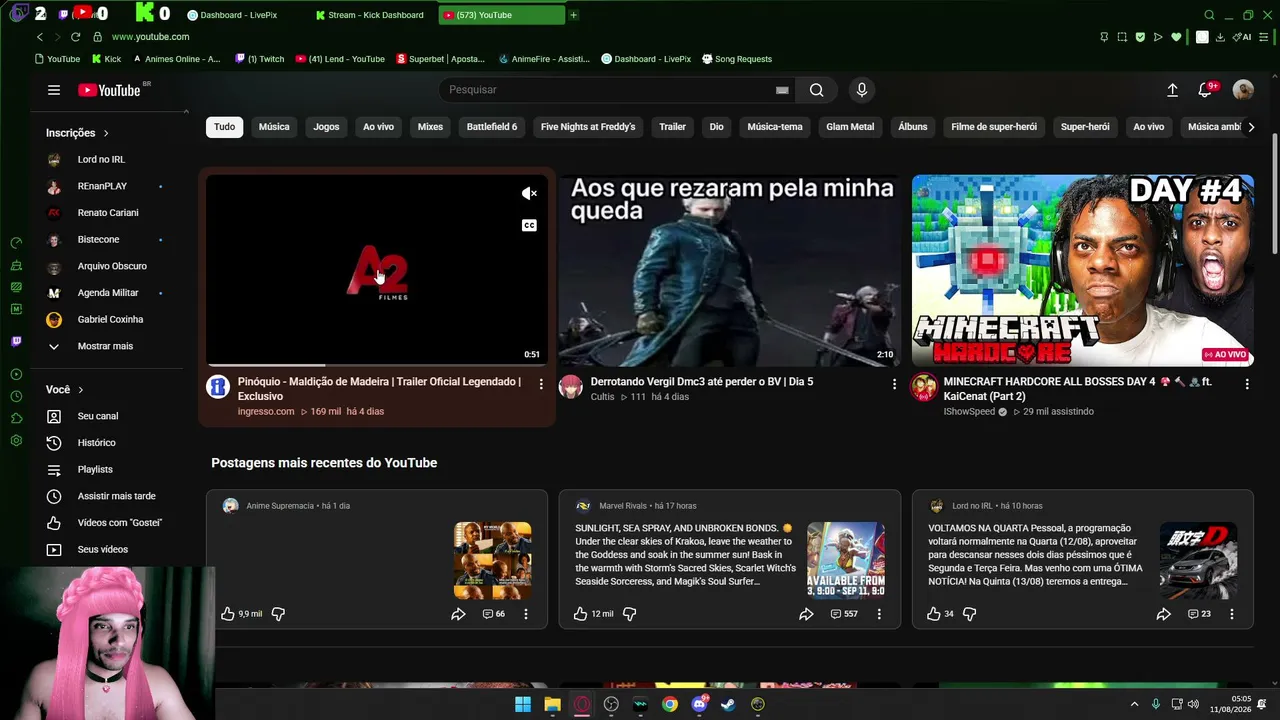Open the Derrotando Vergil video thumbnail
This screenshot has width=1280, height=720.
point(730,271)
